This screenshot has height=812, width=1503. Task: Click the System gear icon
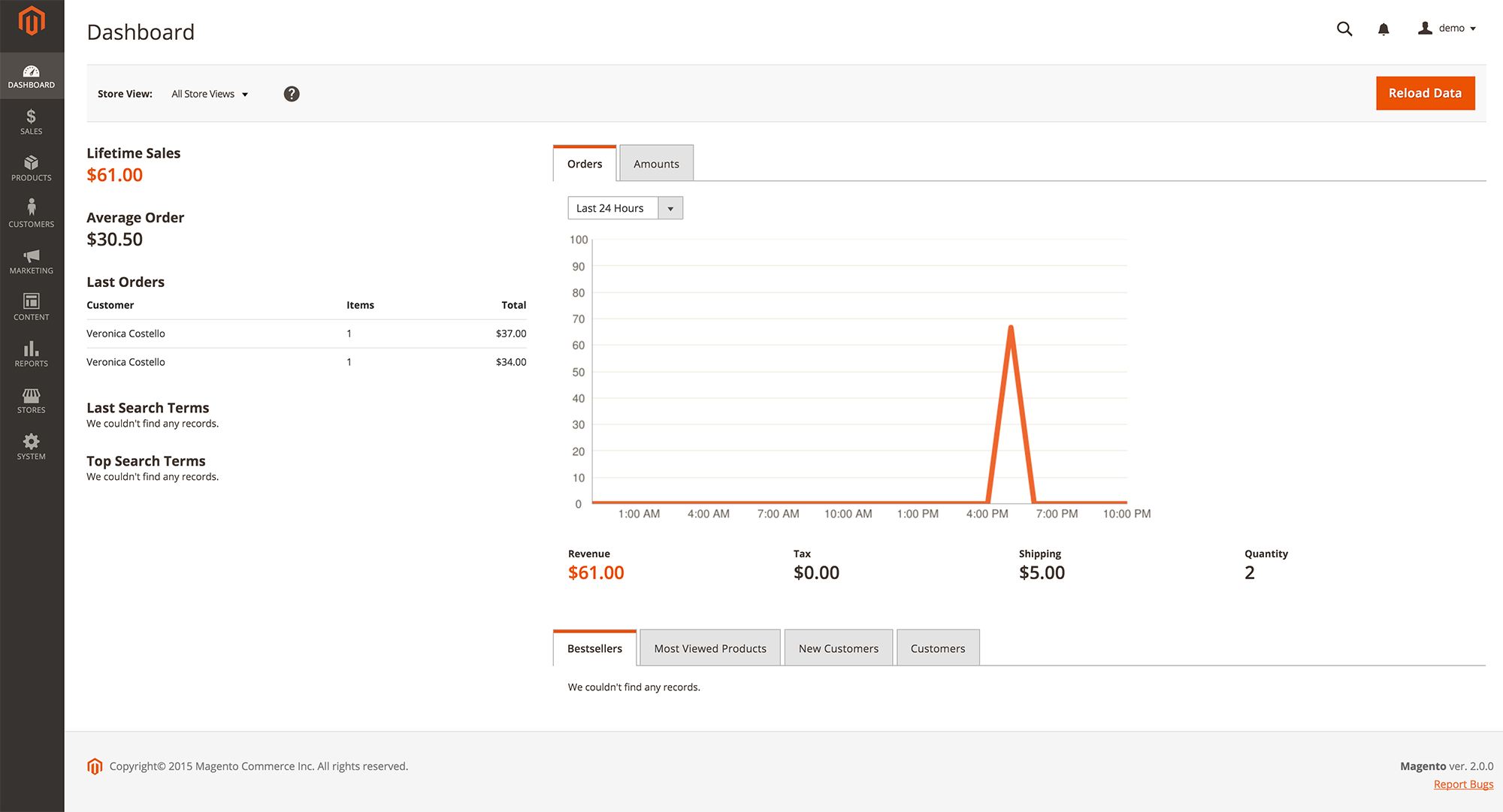31,445
